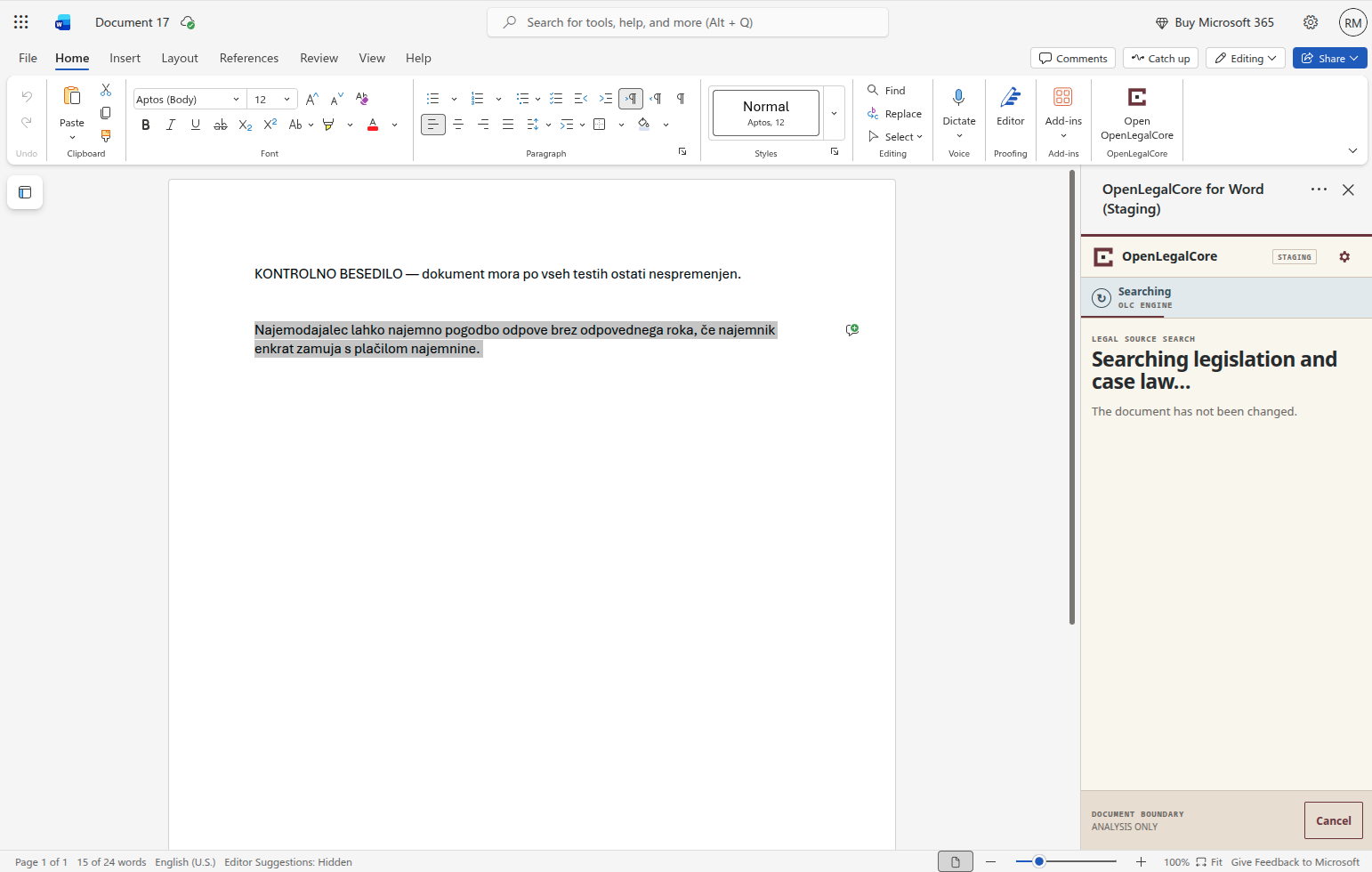Cancel the legal source search
This screenshot has height=872, width=1372.
[x=1333, y=820]
